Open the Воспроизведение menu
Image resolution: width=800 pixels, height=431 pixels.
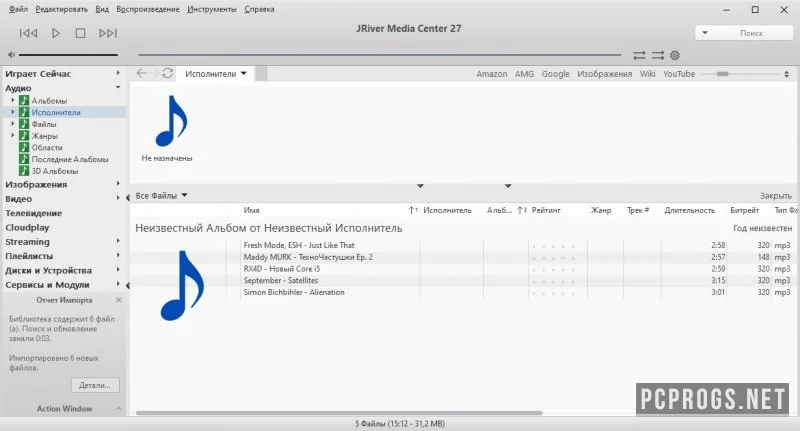[x=148, y=9]
